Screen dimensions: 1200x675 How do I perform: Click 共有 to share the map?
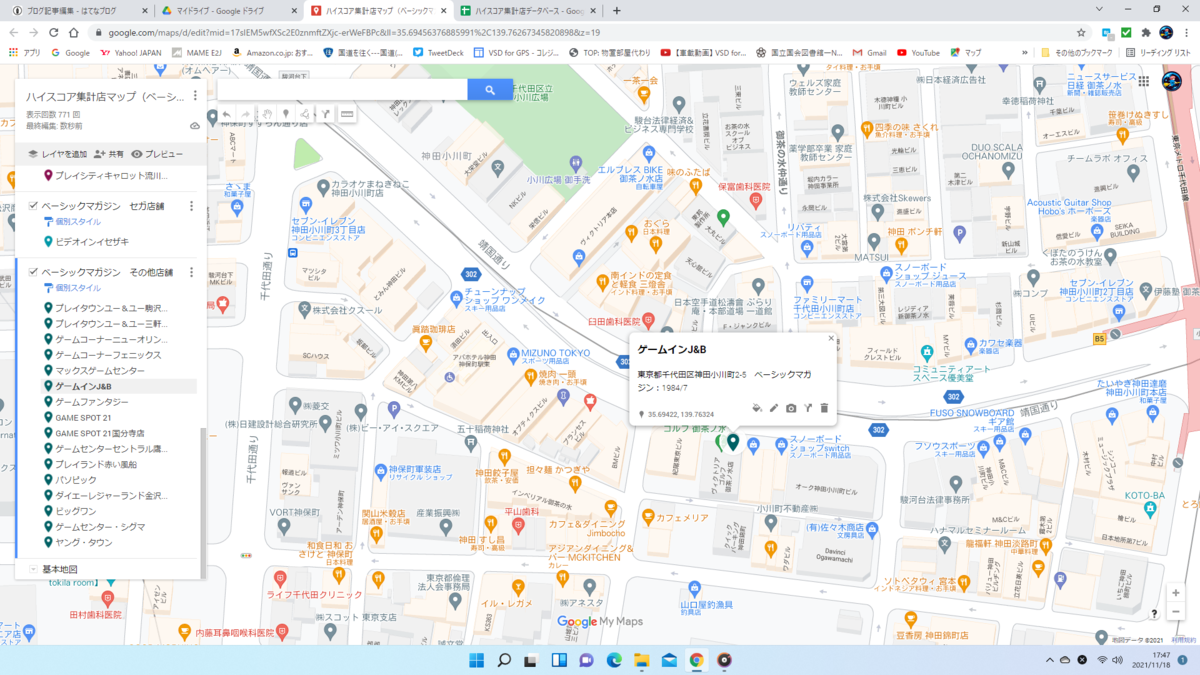[109, 154]
